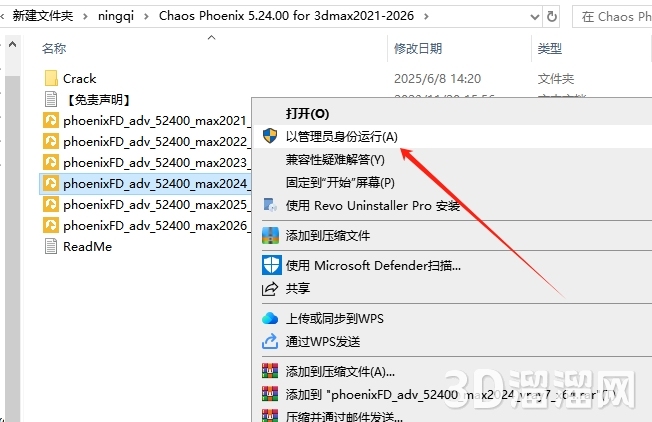652x422 pixels.
Task: Choose 共享 menu entry
Action: 298,288
